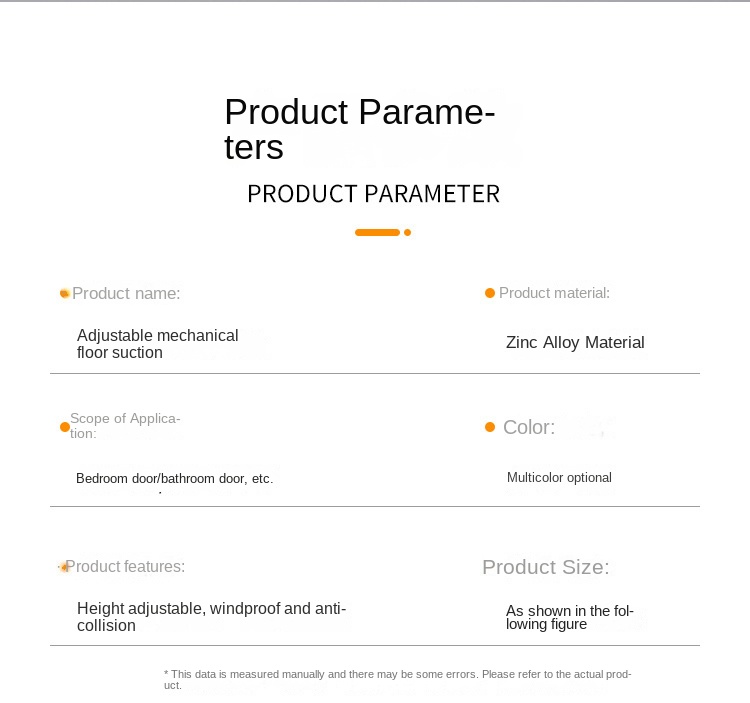
Task: Click the Scope of Application label
Action: 125,426
